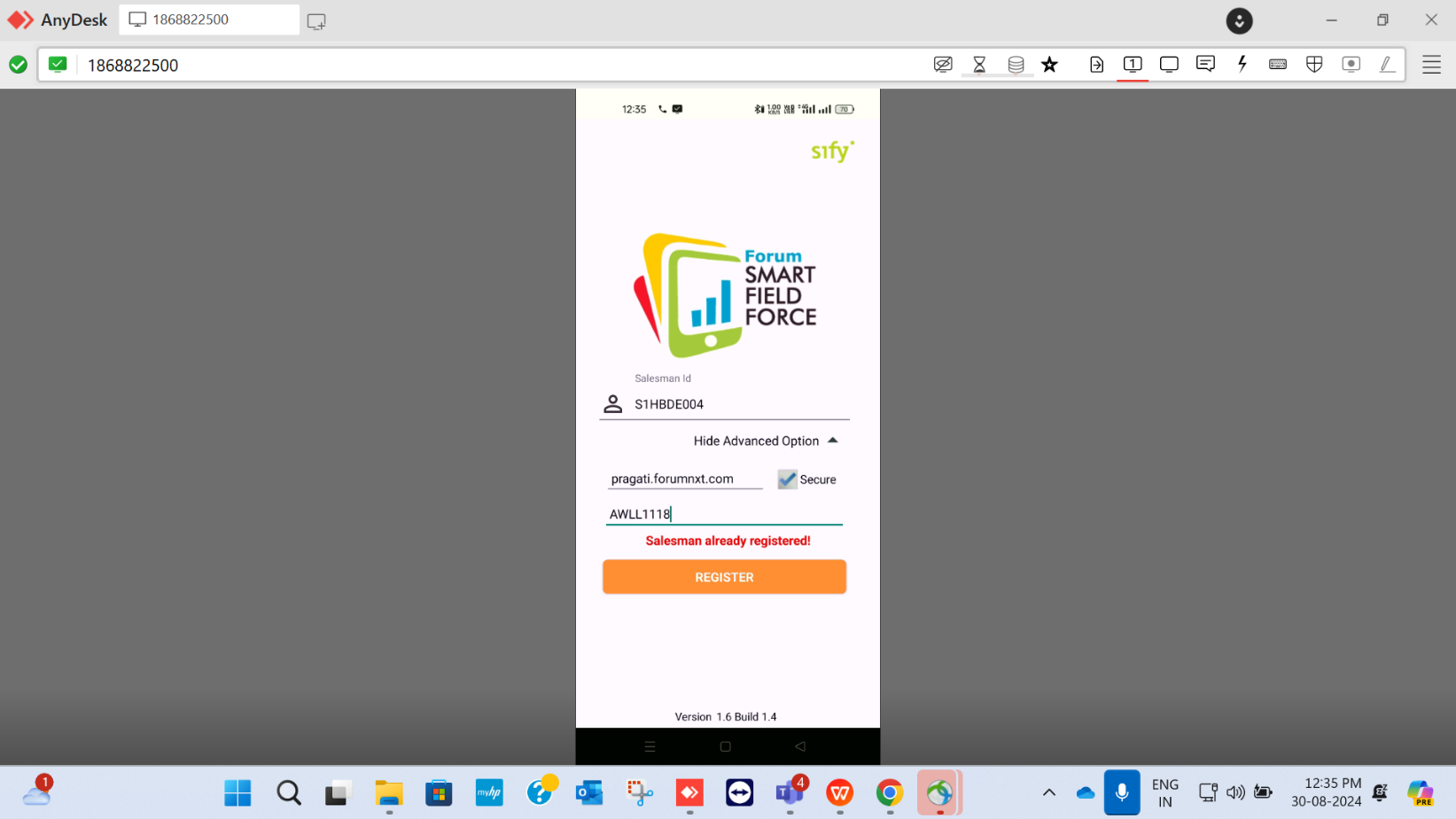Open volume control in system tray

(x=1235, y=792)
